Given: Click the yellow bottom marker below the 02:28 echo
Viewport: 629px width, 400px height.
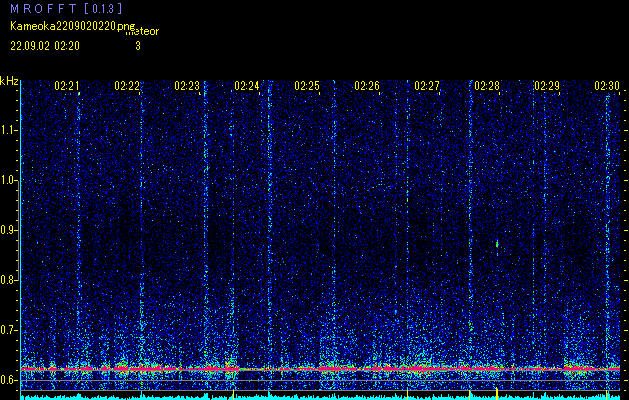Looking at the screenshot, I should (x=497, y=393).
